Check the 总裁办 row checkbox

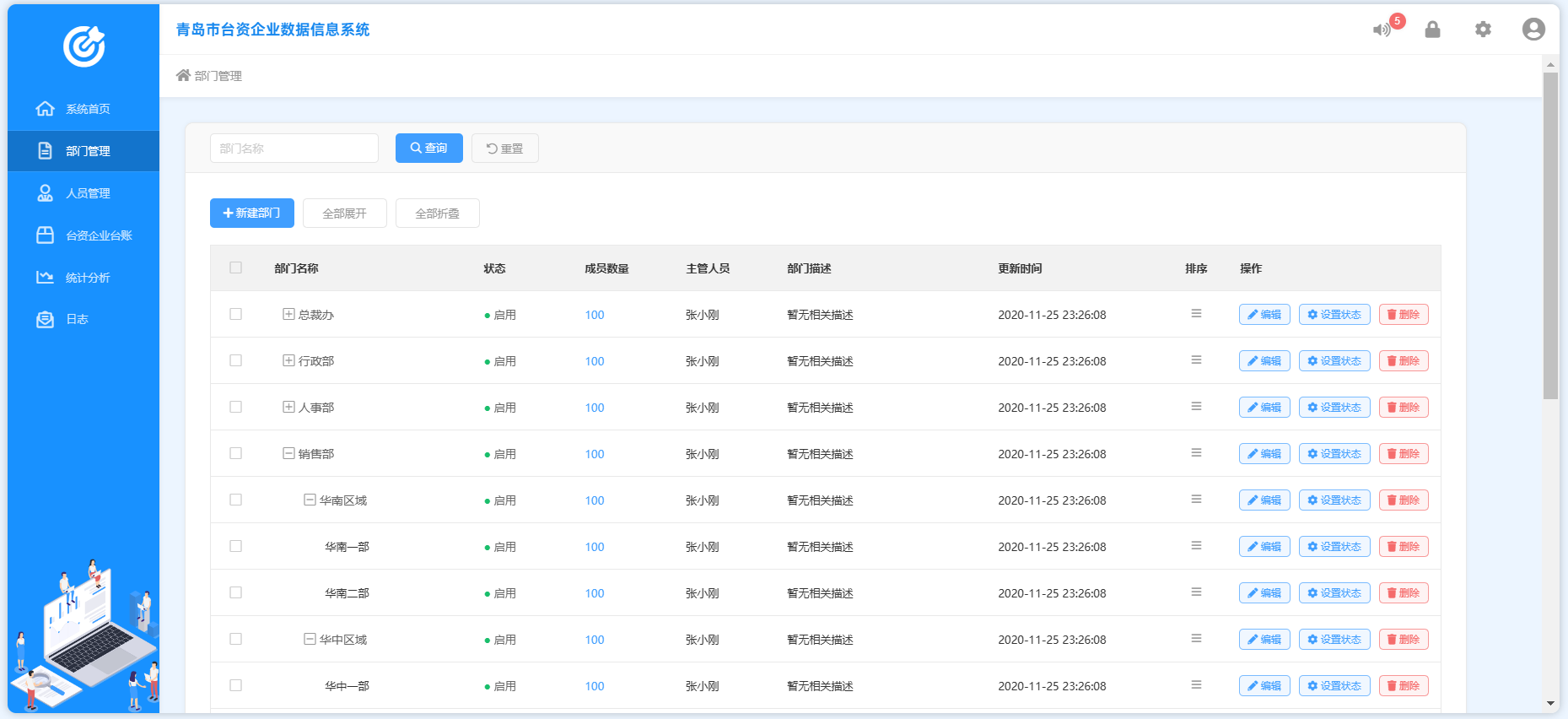235,314
